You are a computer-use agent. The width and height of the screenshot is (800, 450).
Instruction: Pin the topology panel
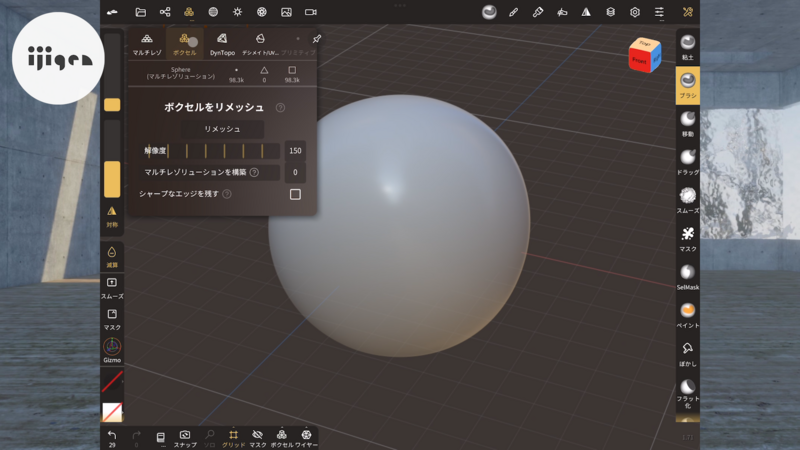316,39
